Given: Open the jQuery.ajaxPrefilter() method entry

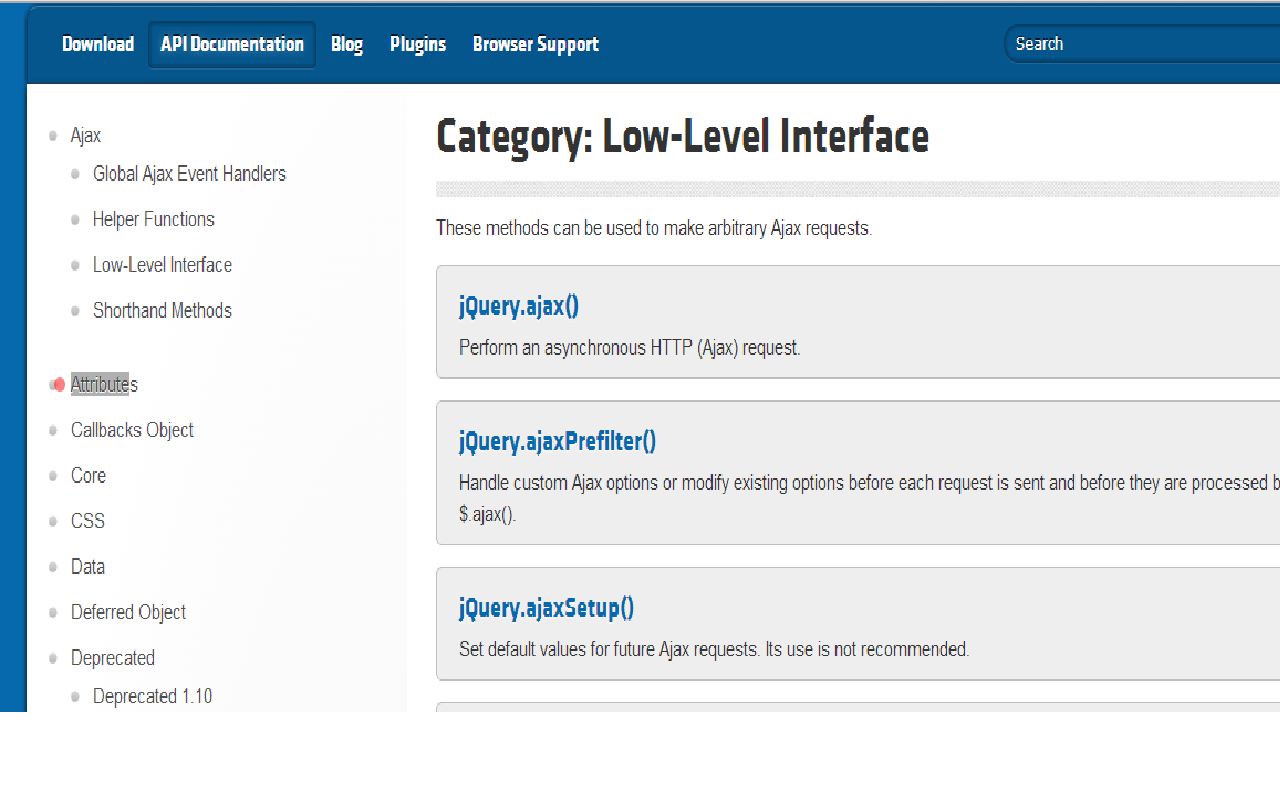Looking at the screenshot, I should [558, 441].
